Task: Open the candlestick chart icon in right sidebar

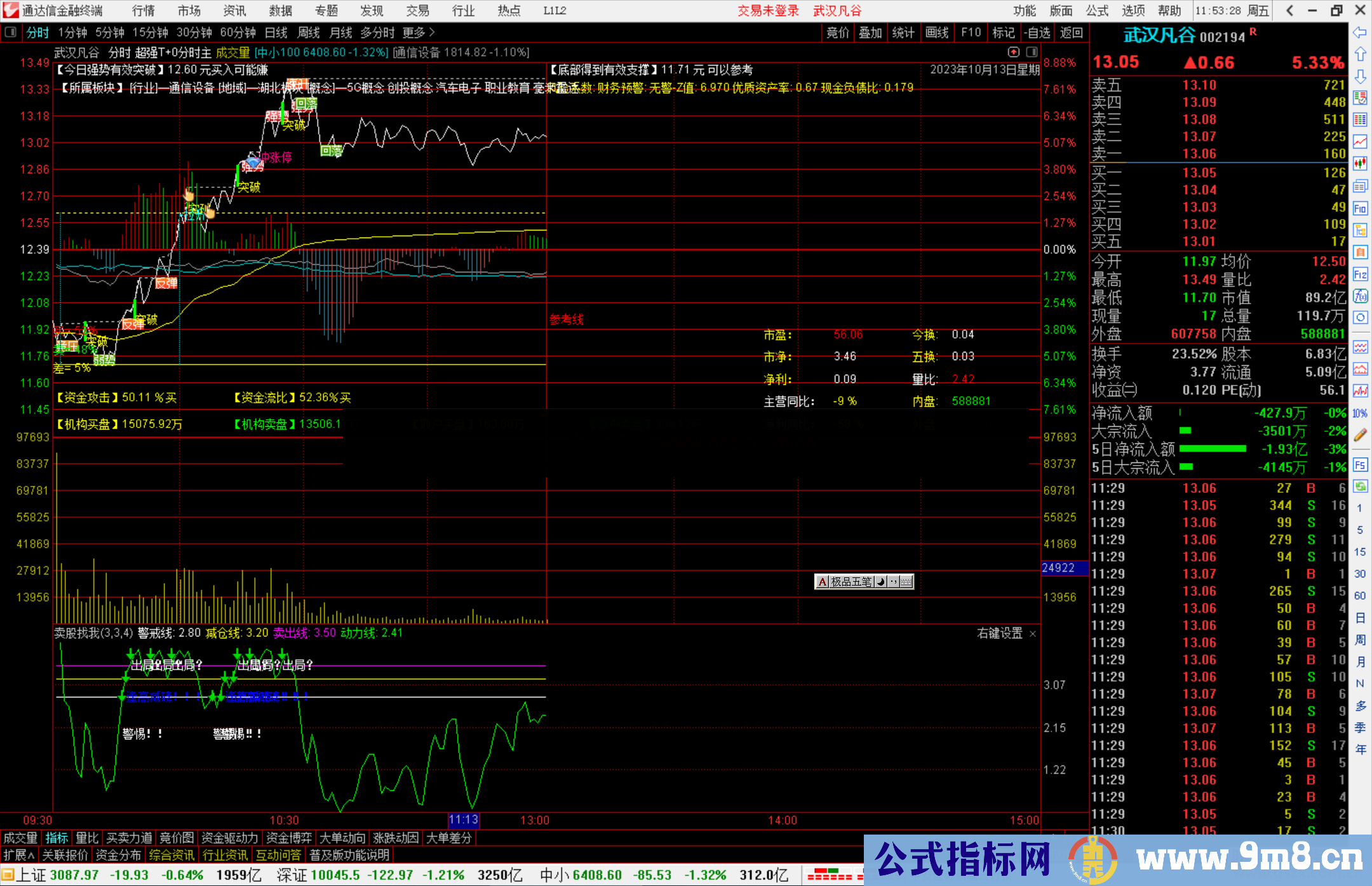Action: coord(1360,164)
